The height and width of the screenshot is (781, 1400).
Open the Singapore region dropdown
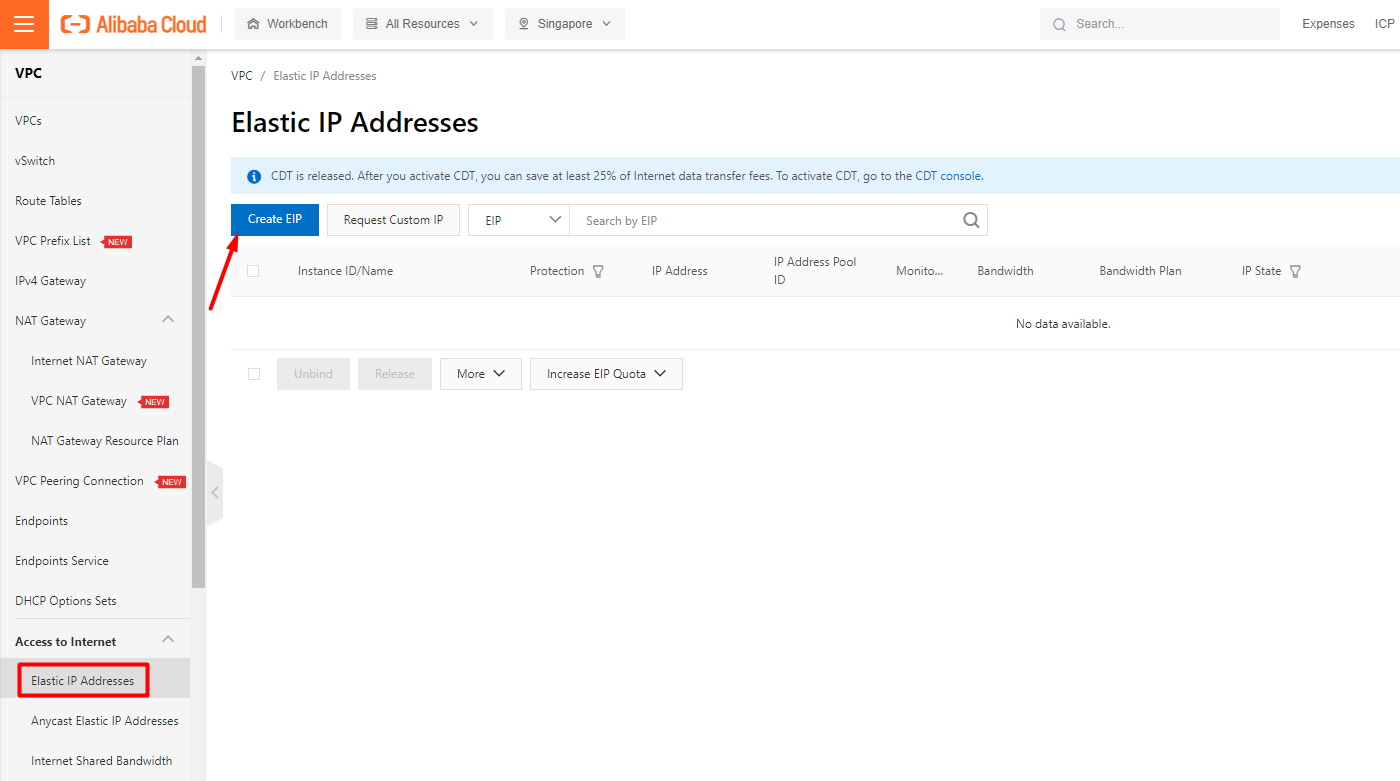coord(565,24)
